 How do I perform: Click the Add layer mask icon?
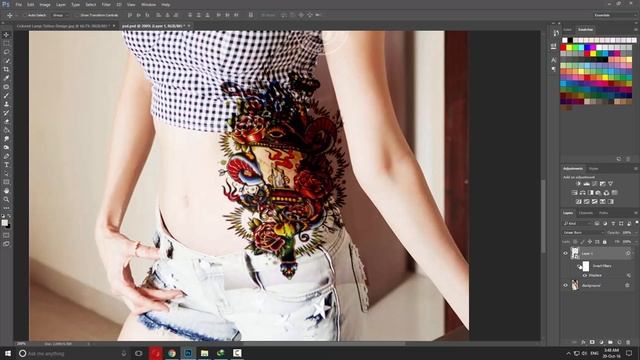click(592, 342)
